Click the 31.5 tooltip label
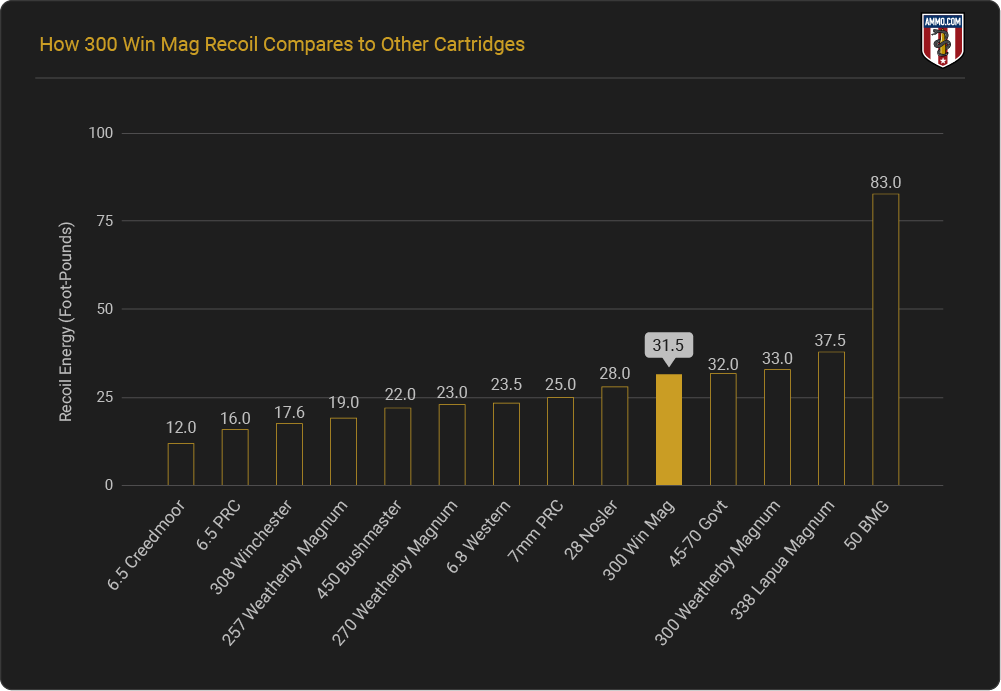 [x=669, y=345]
